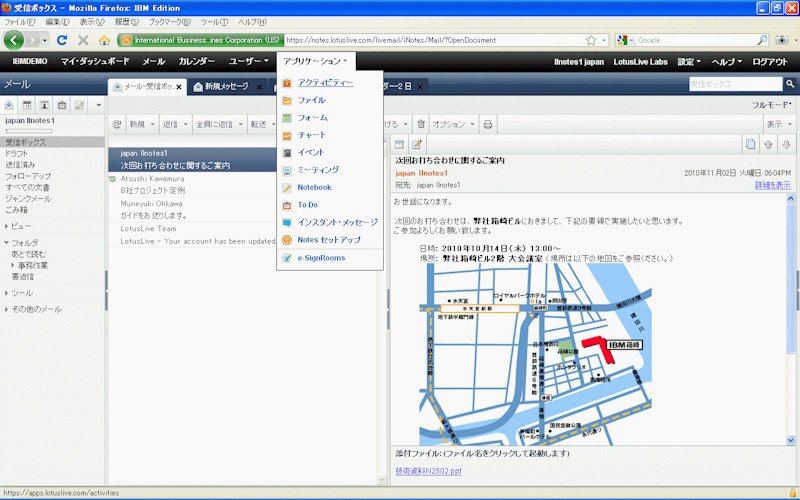This screenshot has height=500, width=800.
Task: Select Notebook in Applications menu
Action: pos(314,187)
